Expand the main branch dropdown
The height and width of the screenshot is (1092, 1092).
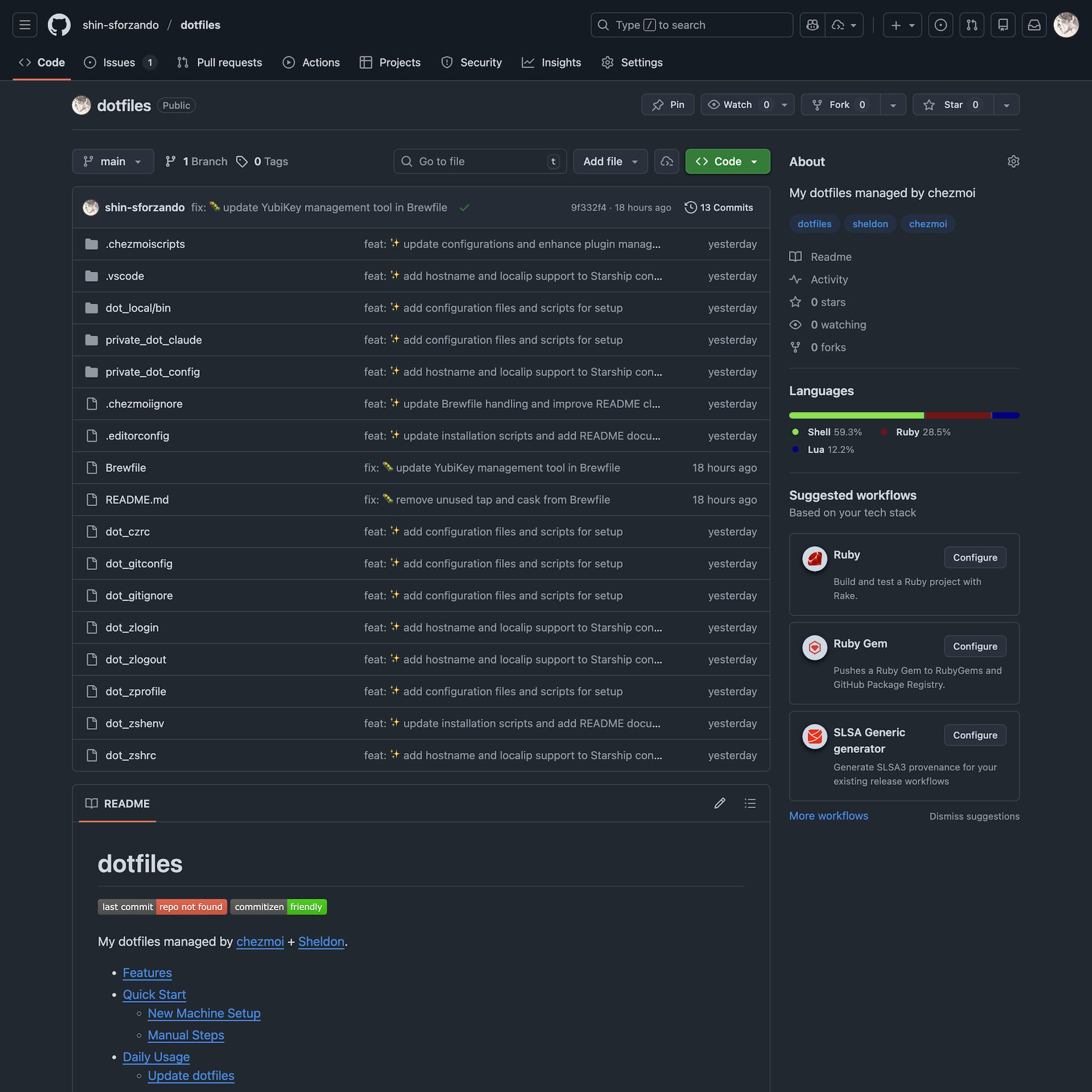coord(113,162)
